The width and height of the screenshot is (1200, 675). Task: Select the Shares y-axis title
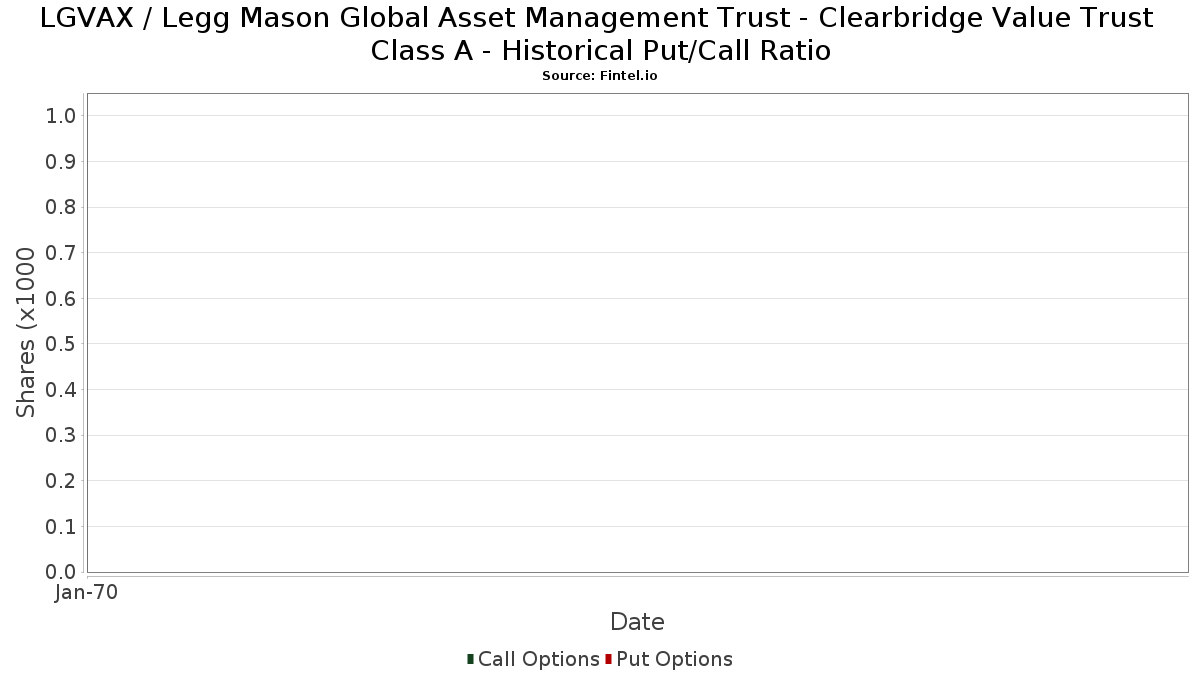(26, 332)
